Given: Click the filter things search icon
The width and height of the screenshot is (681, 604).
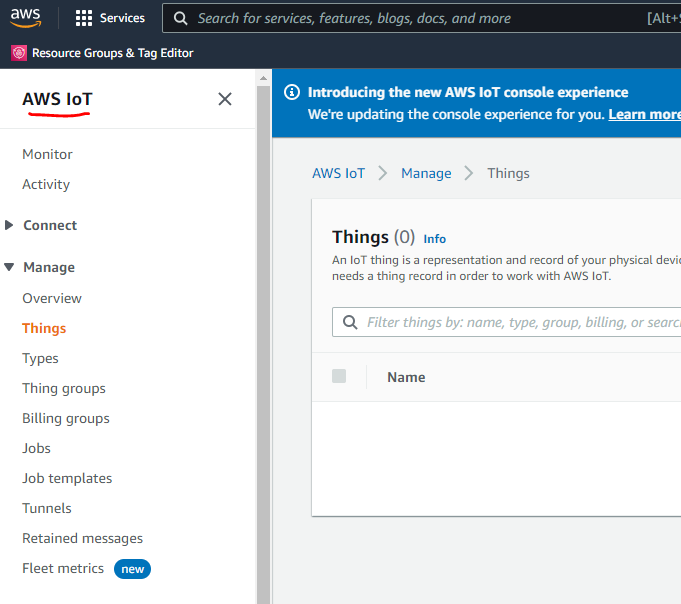Looking at the screenshot, I should [x=350, y=322].
